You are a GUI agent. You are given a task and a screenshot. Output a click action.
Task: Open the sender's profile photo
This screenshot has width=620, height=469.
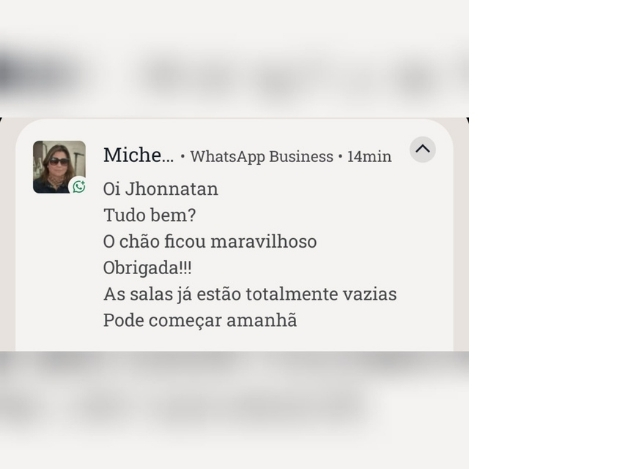59,167
